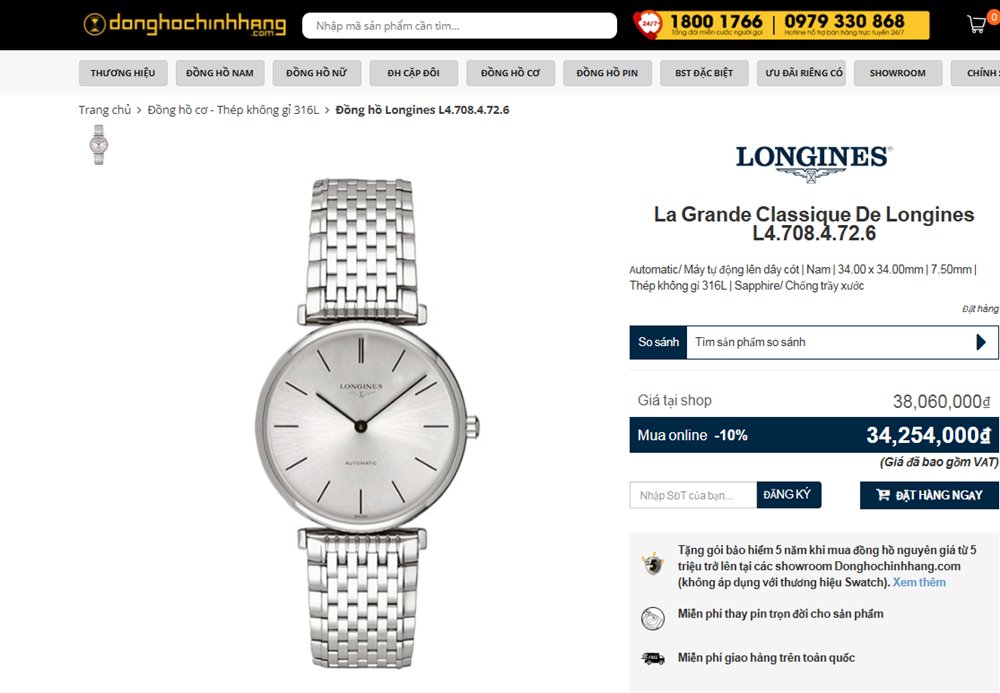1000x693 pixels.
Task: Open the THƯƠNG HIỆU menu
Action: (123, 73)
